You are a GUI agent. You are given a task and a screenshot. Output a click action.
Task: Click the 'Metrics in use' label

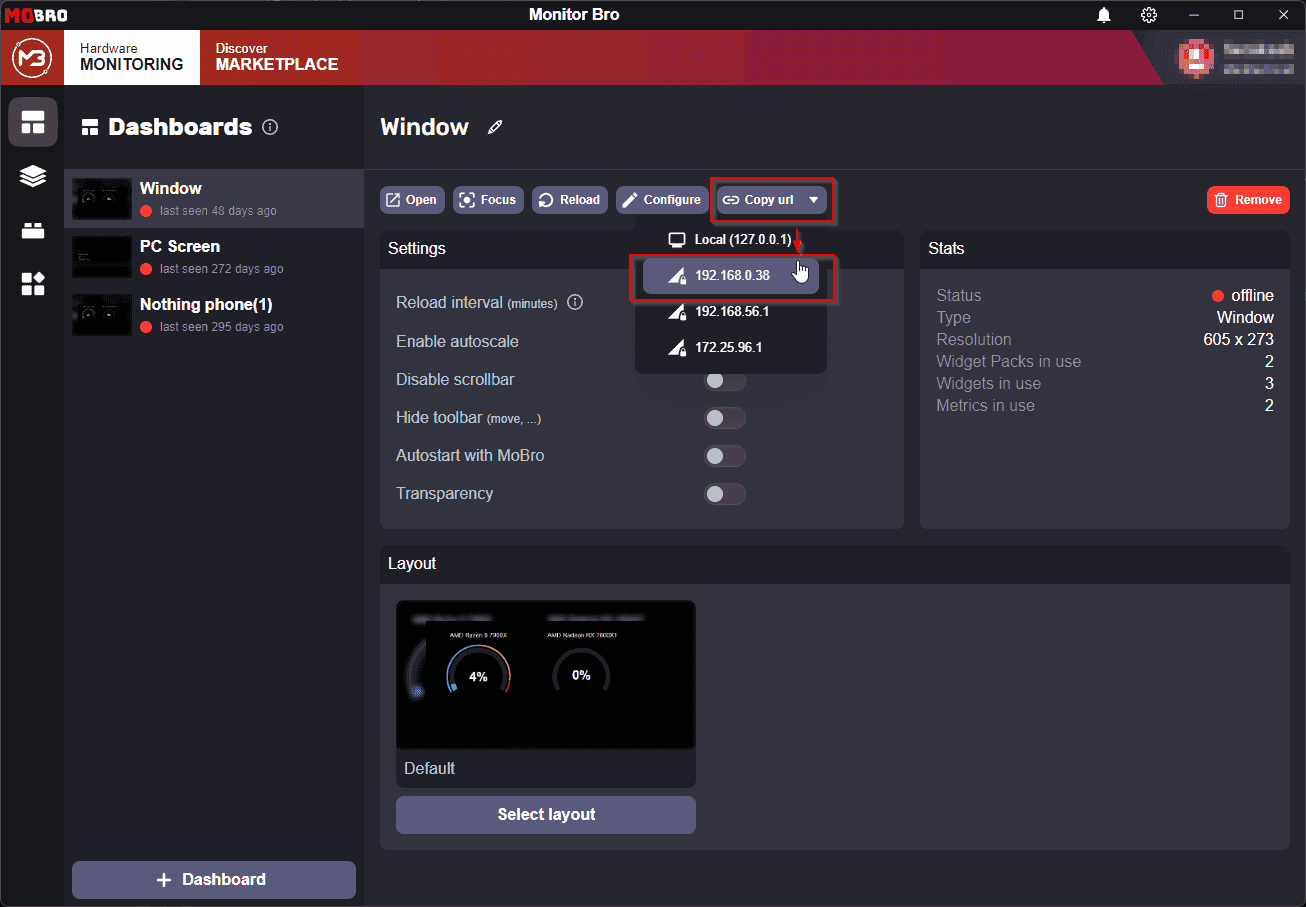click(x=985, y=406)
